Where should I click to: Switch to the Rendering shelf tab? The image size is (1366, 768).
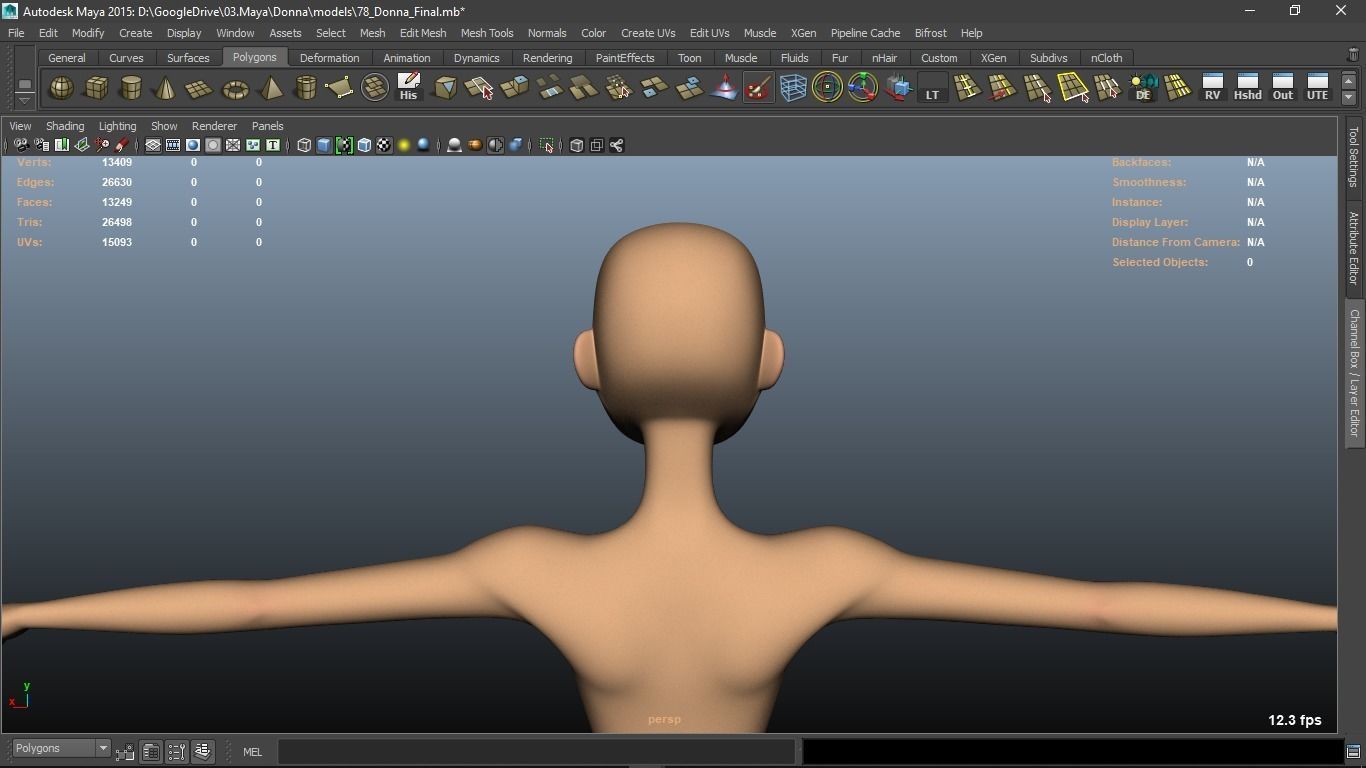point(547,58)
